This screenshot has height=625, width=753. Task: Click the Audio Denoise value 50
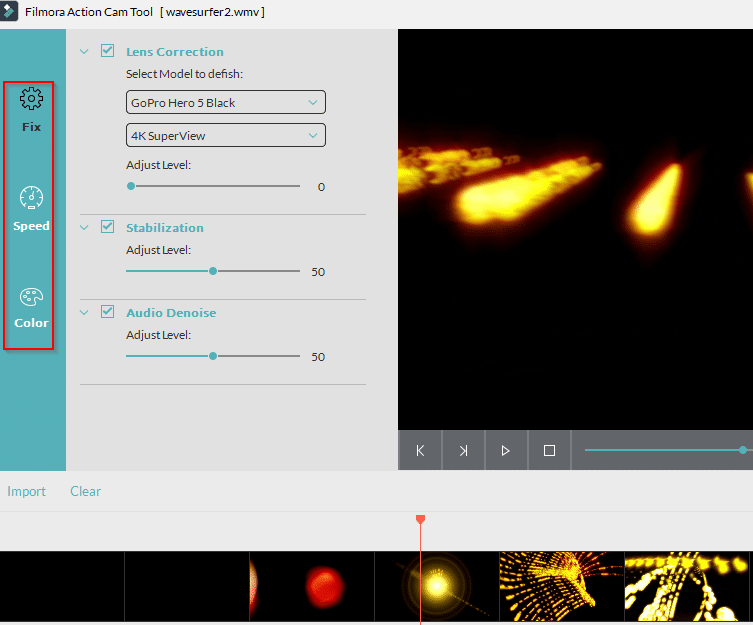318,357
